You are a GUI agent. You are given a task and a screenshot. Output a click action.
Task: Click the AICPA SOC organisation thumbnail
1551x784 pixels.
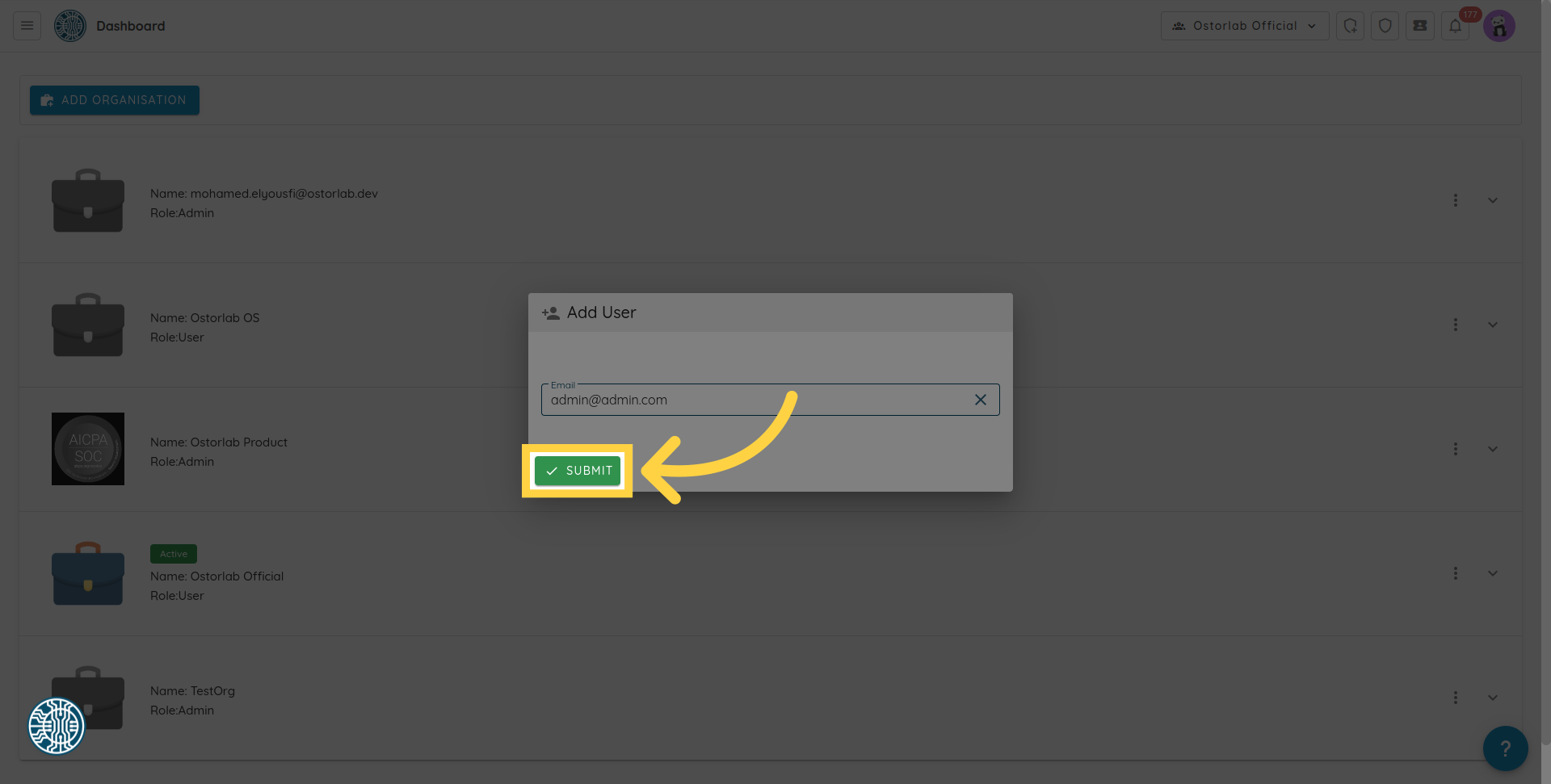(x=88, y=449)
